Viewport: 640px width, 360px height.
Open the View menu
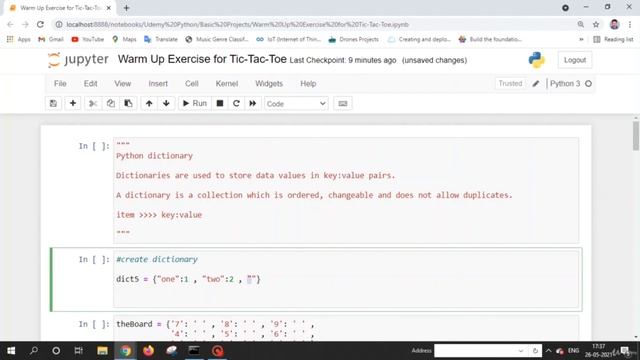point(122,84)
